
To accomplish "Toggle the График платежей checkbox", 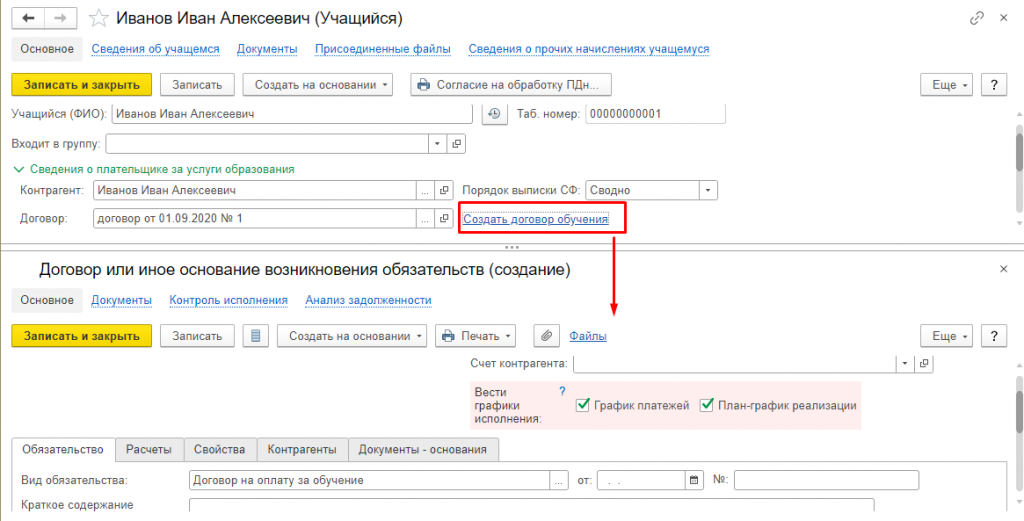I will coord(583,405).
